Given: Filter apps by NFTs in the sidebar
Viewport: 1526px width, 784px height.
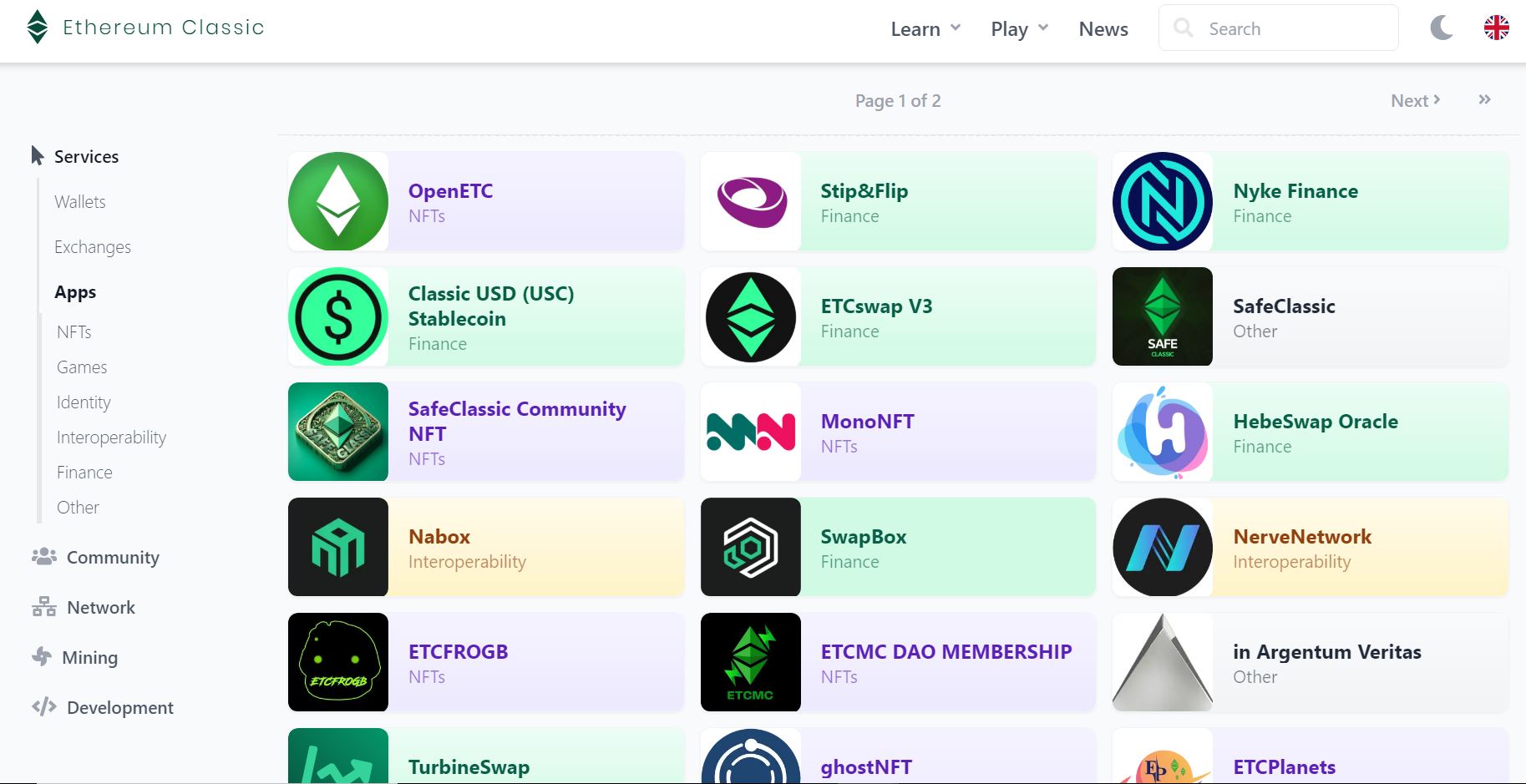Looking at the screenshot, I should point(74,331).
